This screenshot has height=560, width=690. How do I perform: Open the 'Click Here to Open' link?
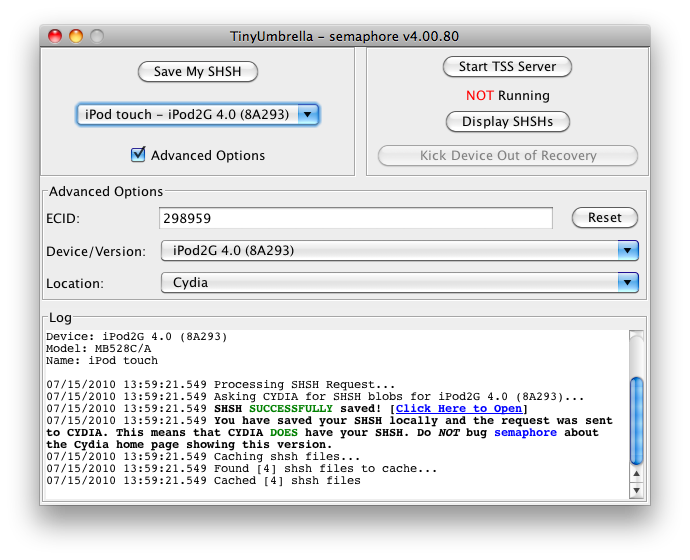click(x=459, y=409)
